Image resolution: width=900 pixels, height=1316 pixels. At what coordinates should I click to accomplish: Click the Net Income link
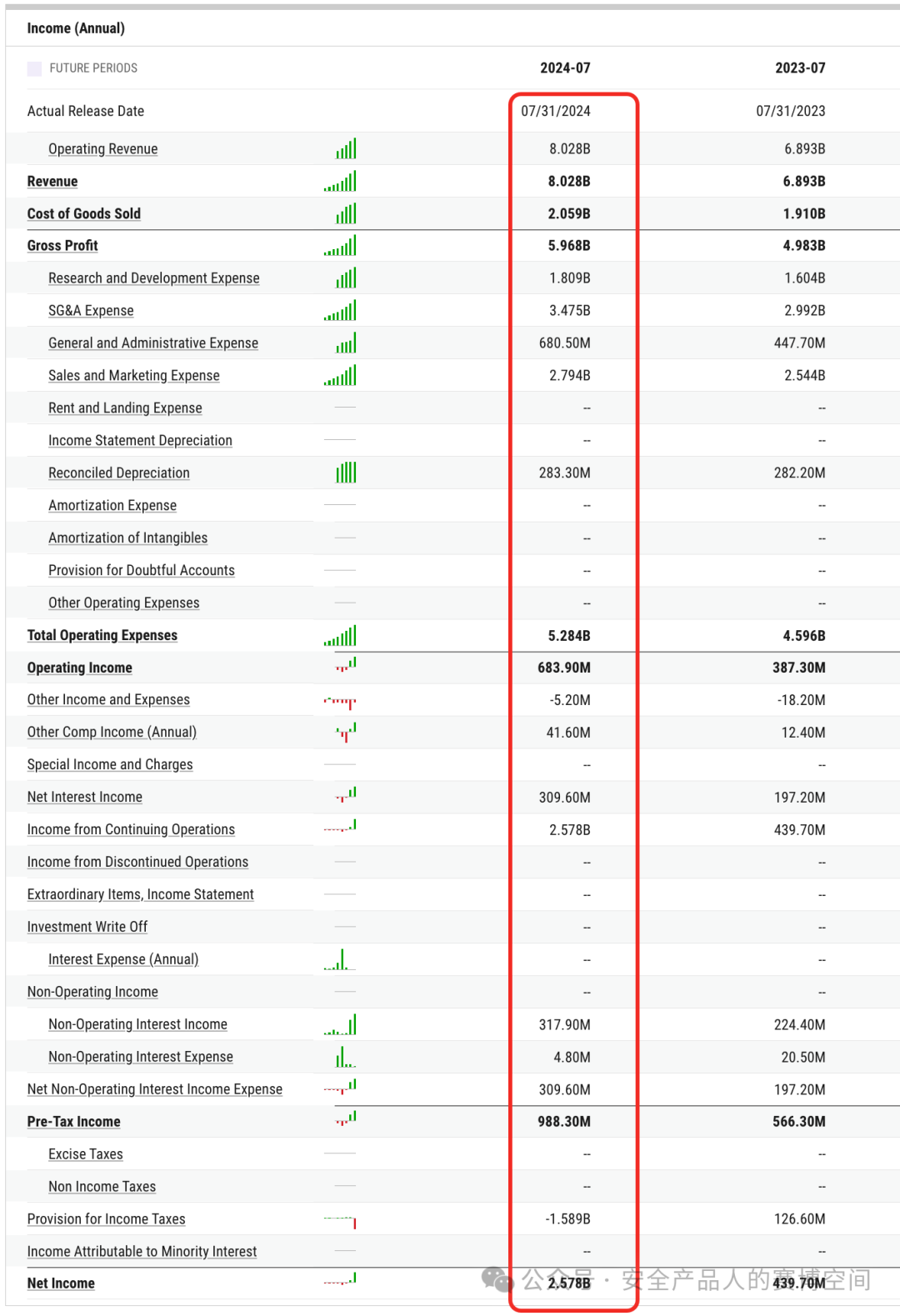61,1284
